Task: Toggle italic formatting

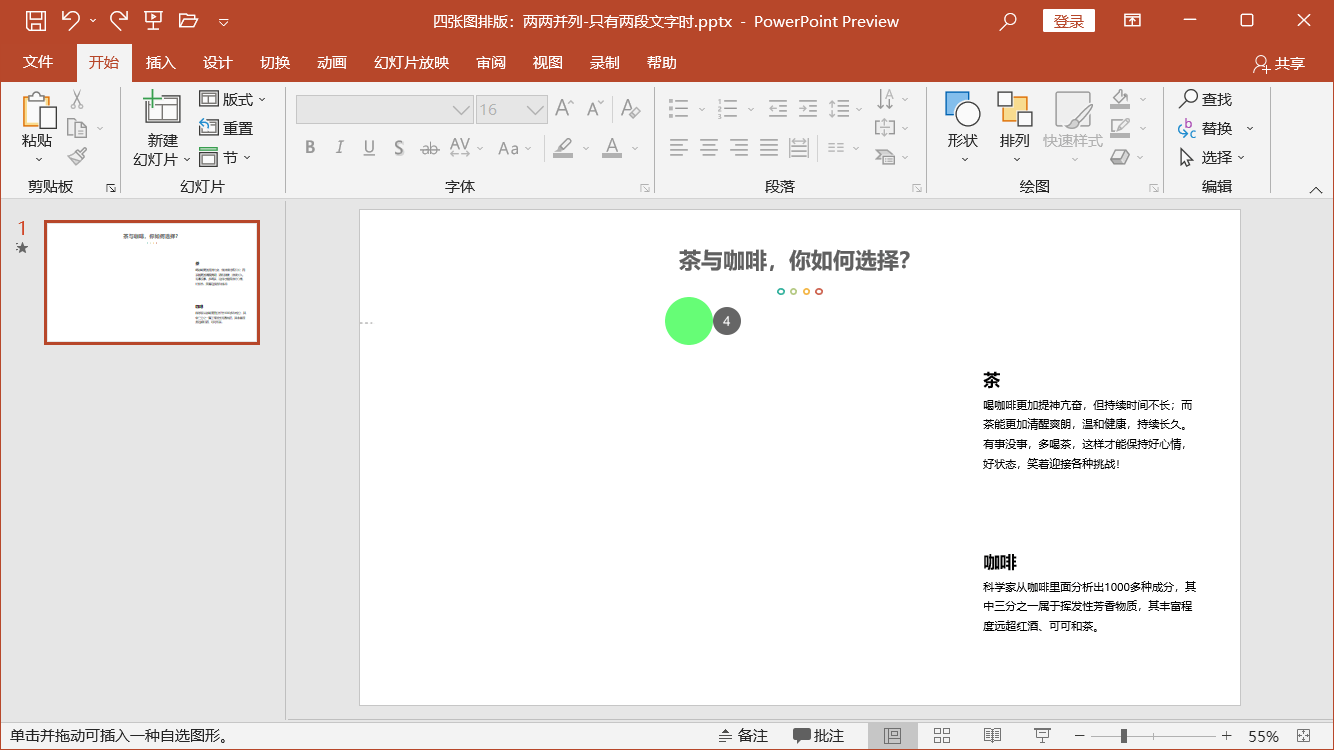Action: coord(339,148)
